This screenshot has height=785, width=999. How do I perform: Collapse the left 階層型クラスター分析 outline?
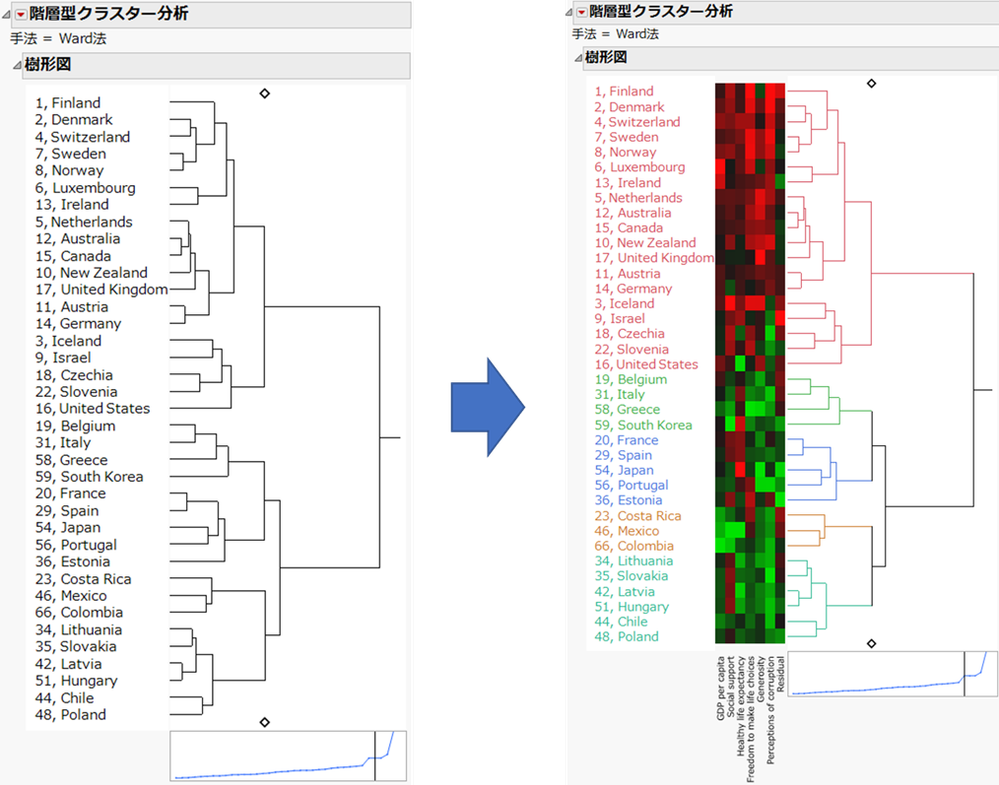[x=5, y=13]
